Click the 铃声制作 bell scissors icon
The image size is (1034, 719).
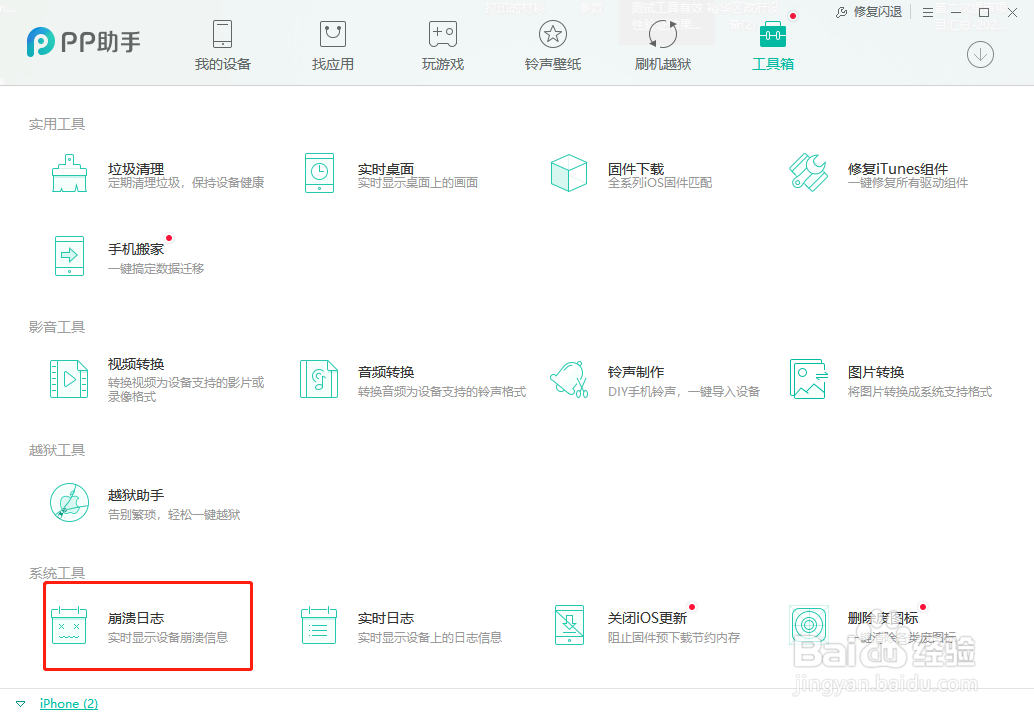click(569, 379)
